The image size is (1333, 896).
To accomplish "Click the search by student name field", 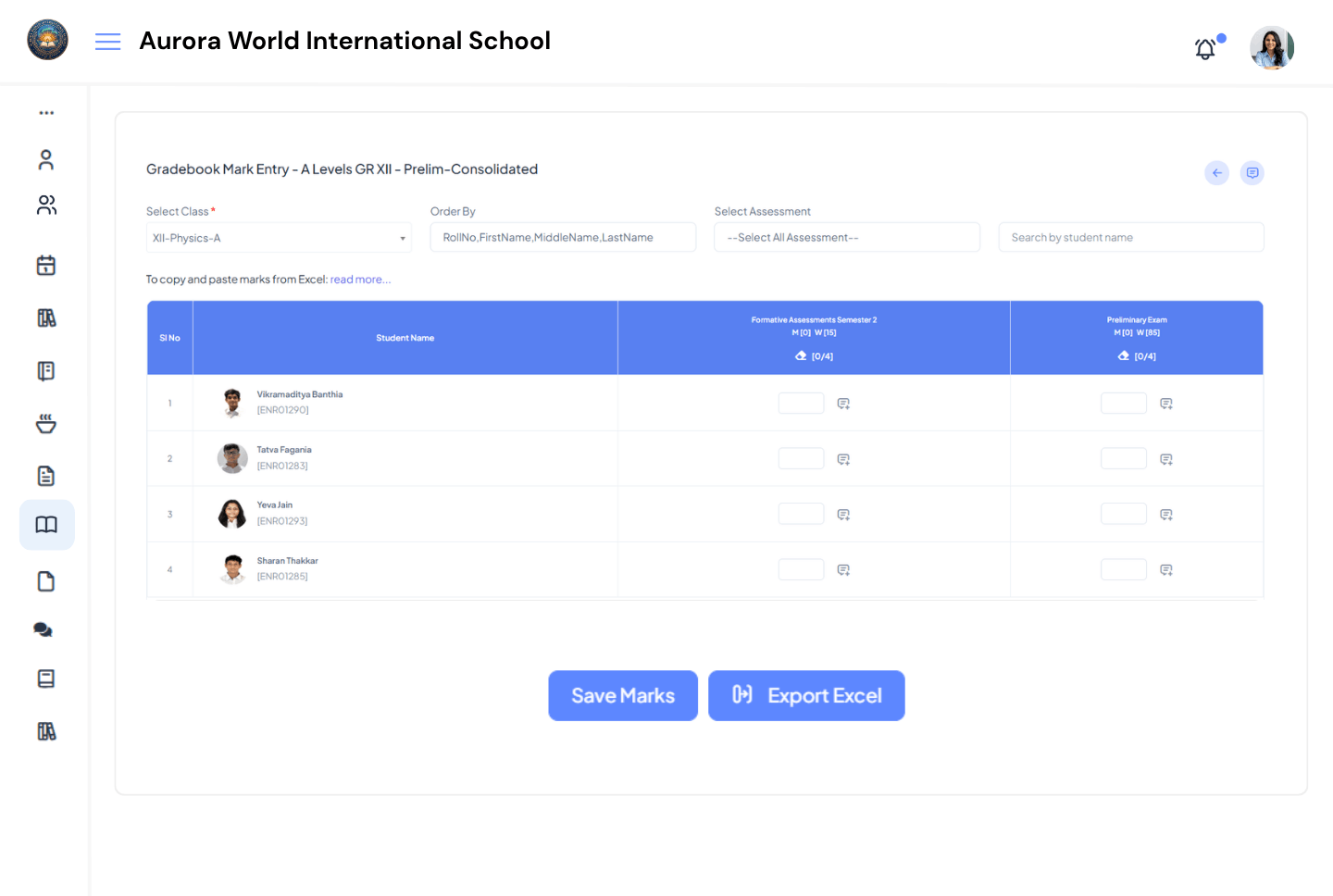I will pos(1130,237).
